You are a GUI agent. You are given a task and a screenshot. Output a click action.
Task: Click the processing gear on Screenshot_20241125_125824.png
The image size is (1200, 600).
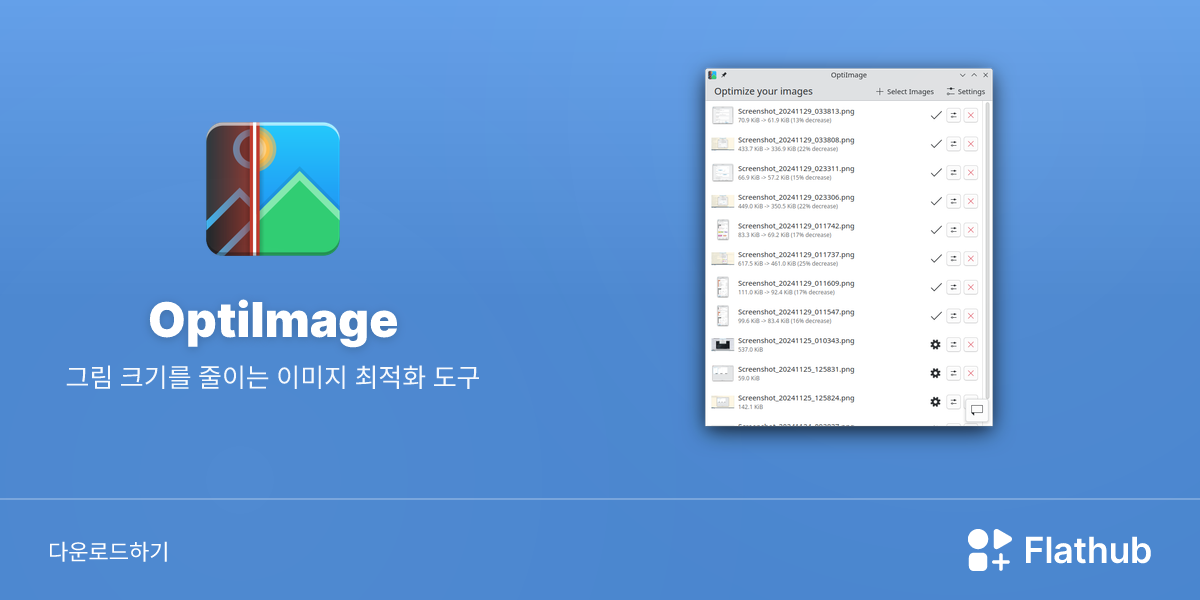(936, 402)
